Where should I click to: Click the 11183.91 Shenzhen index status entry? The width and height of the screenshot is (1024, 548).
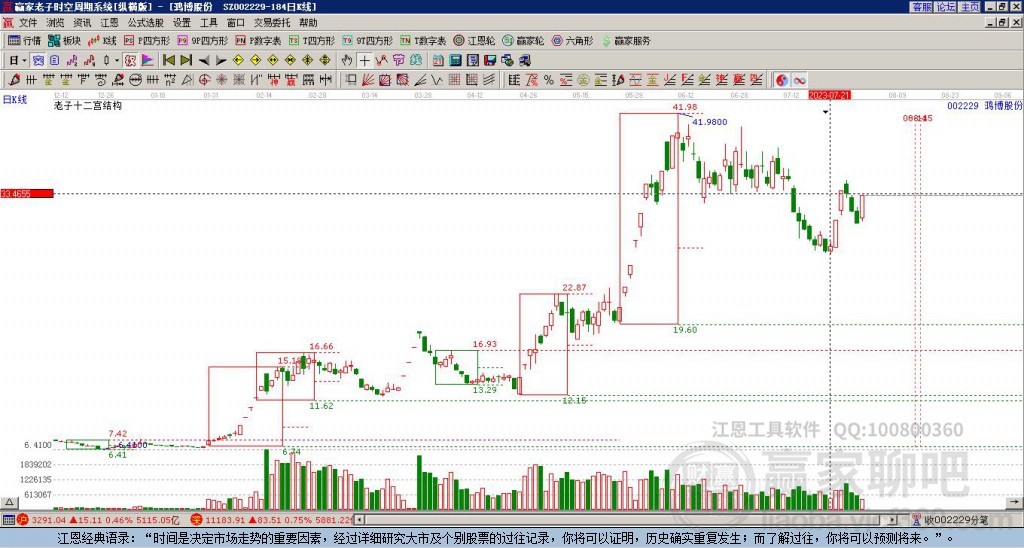tap(271, 520)
